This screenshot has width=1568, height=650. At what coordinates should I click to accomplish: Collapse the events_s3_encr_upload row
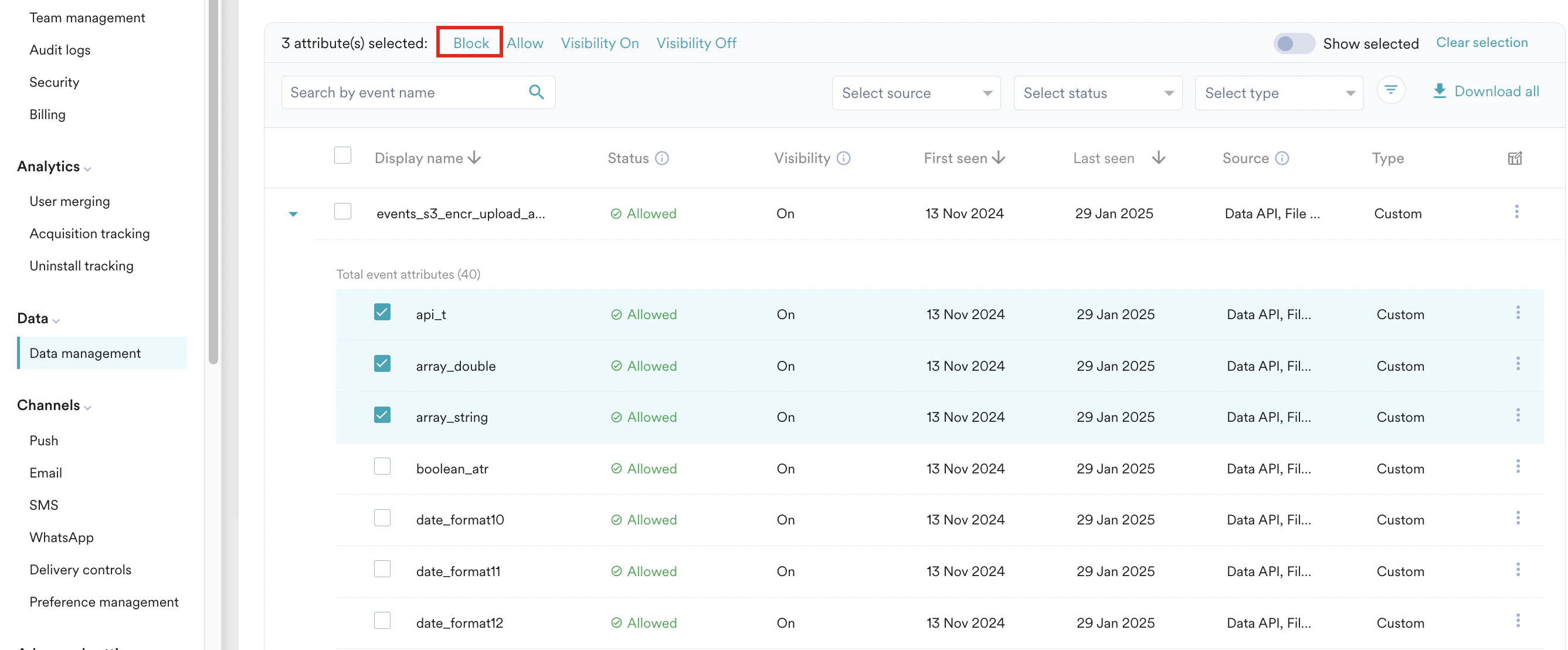[293, 214]
